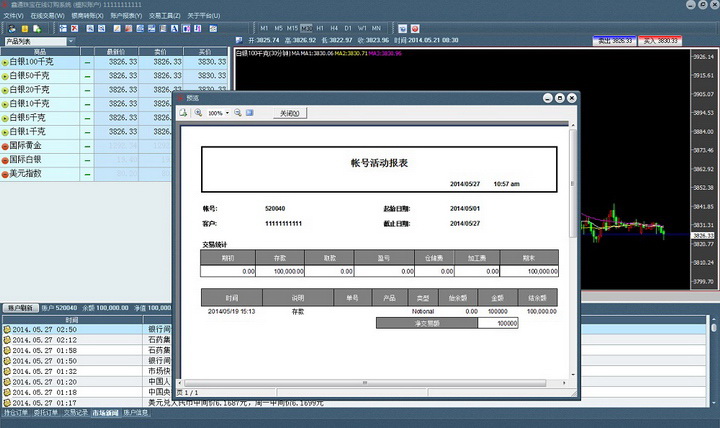720x428 pixels.
Task: Open the 100% zoom dropdown in preview
Action: point(227,113)
